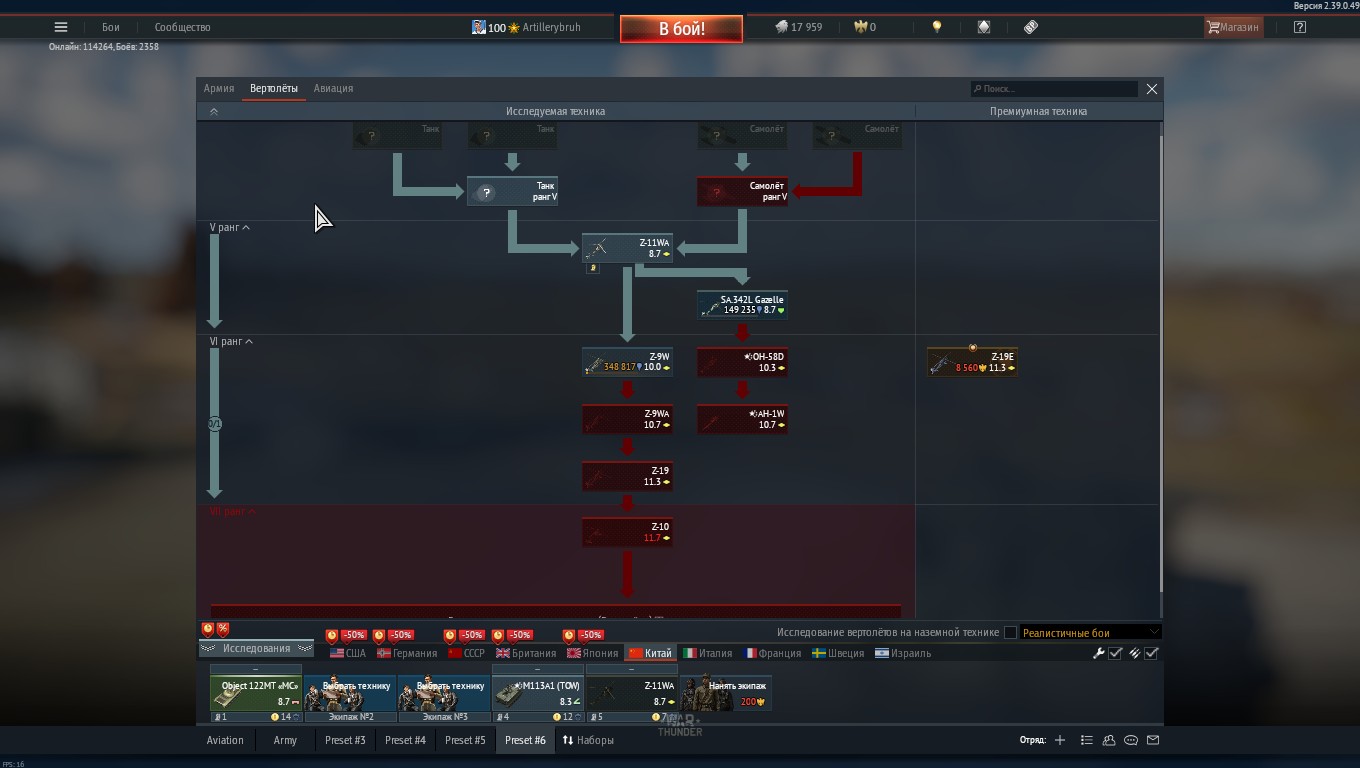Click the Поиск search field

[x=1054, y=89]
